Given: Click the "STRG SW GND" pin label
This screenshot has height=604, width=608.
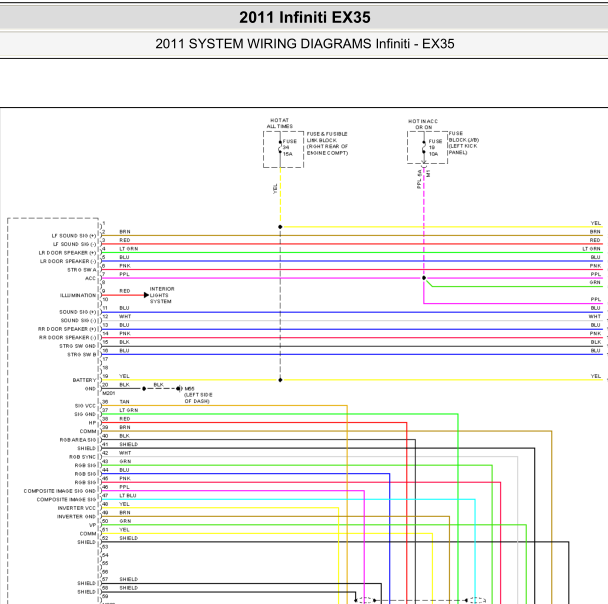Looking at the screenshot, I should [x=78, y=346].
